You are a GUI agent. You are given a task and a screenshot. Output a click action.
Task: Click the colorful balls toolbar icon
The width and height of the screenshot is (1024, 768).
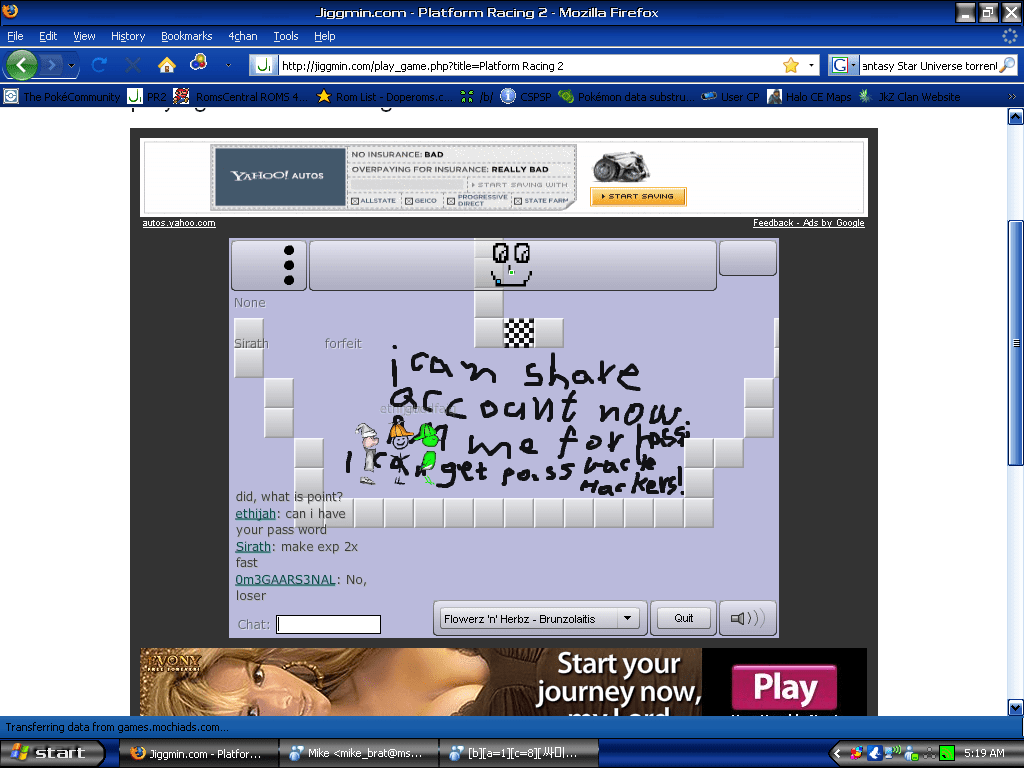[x=199, y=63]
